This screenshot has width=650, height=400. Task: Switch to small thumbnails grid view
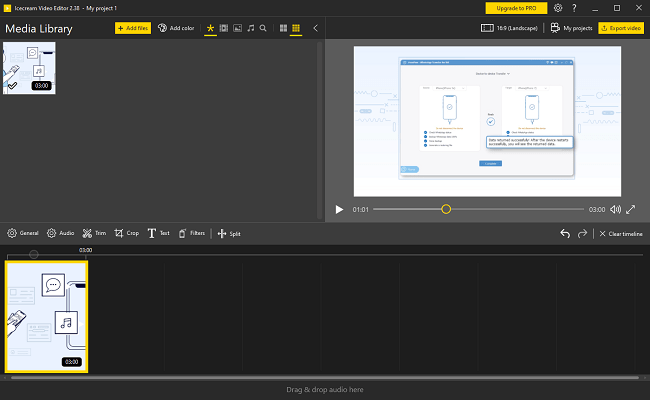pos(296,28)
